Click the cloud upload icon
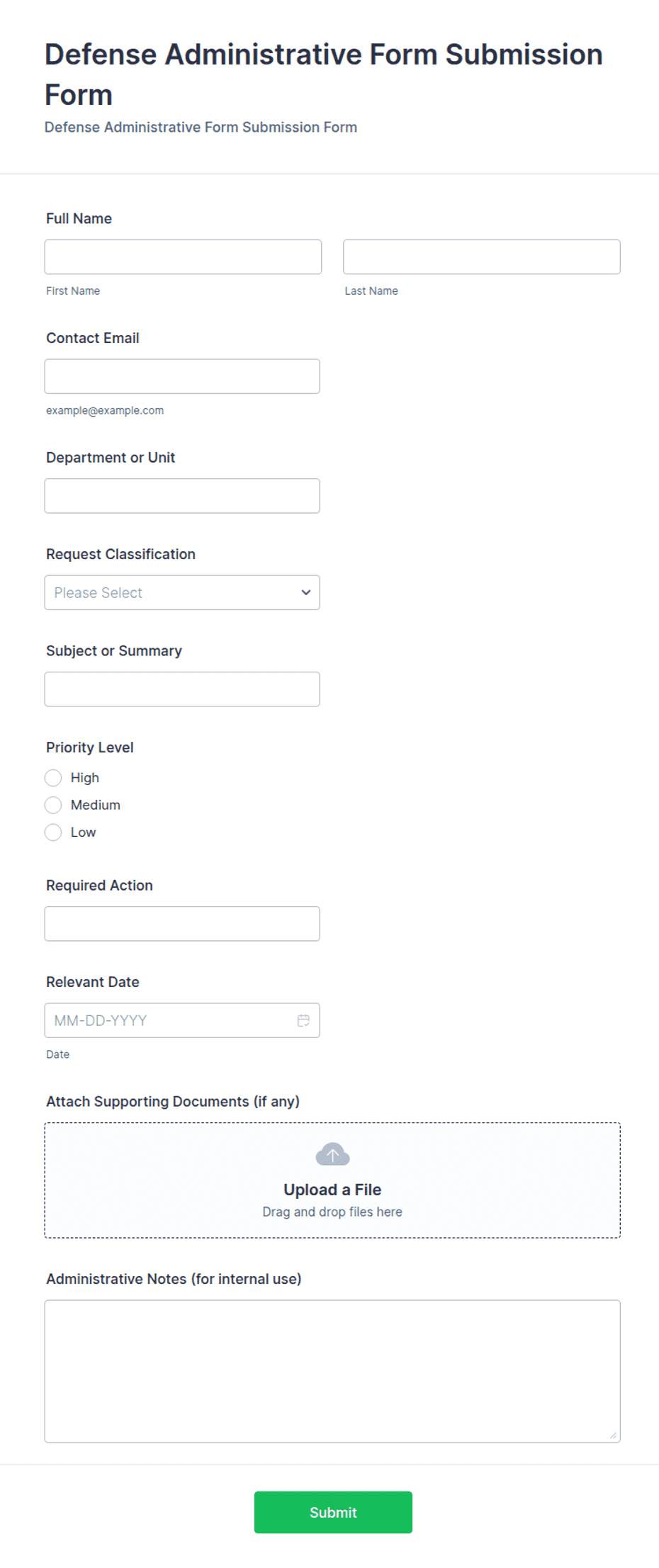Viewport: 659px width, 1568px height. (332, 1154)
